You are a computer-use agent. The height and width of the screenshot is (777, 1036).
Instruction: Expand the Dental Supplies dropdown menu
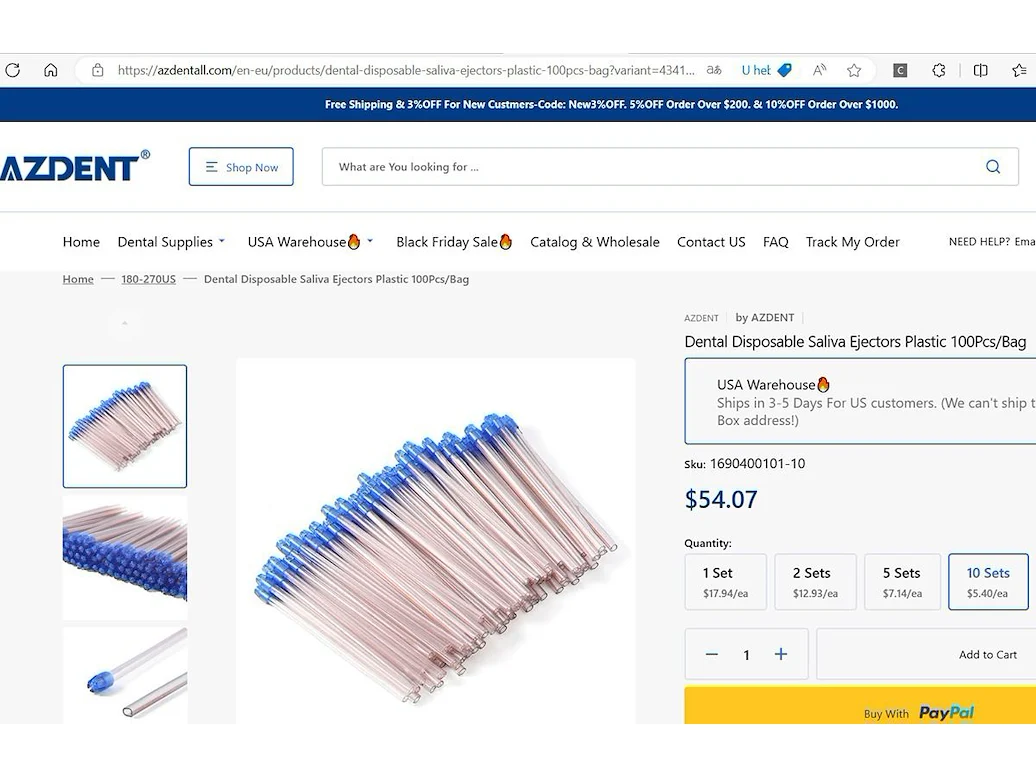(x=171, y=242)
